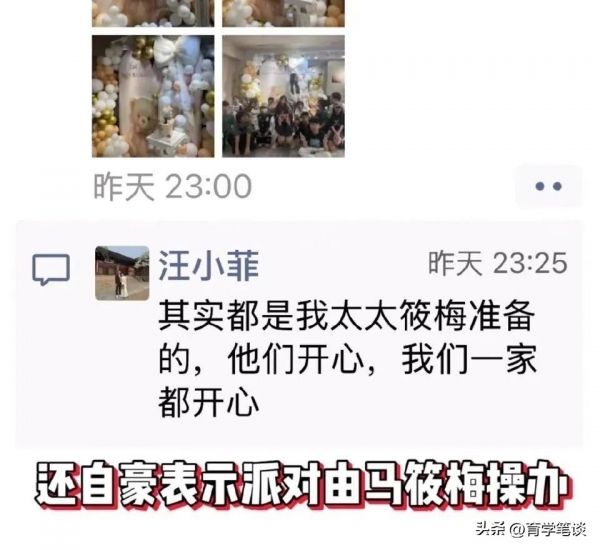Click the post timestamp 昨天 23:00
The height and width of the screenshot is (550, 600).
coord(173,186)
